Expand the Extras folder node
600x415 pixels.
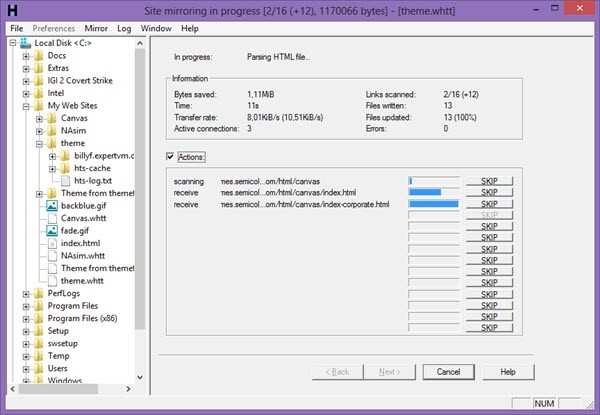click(26, 69)
